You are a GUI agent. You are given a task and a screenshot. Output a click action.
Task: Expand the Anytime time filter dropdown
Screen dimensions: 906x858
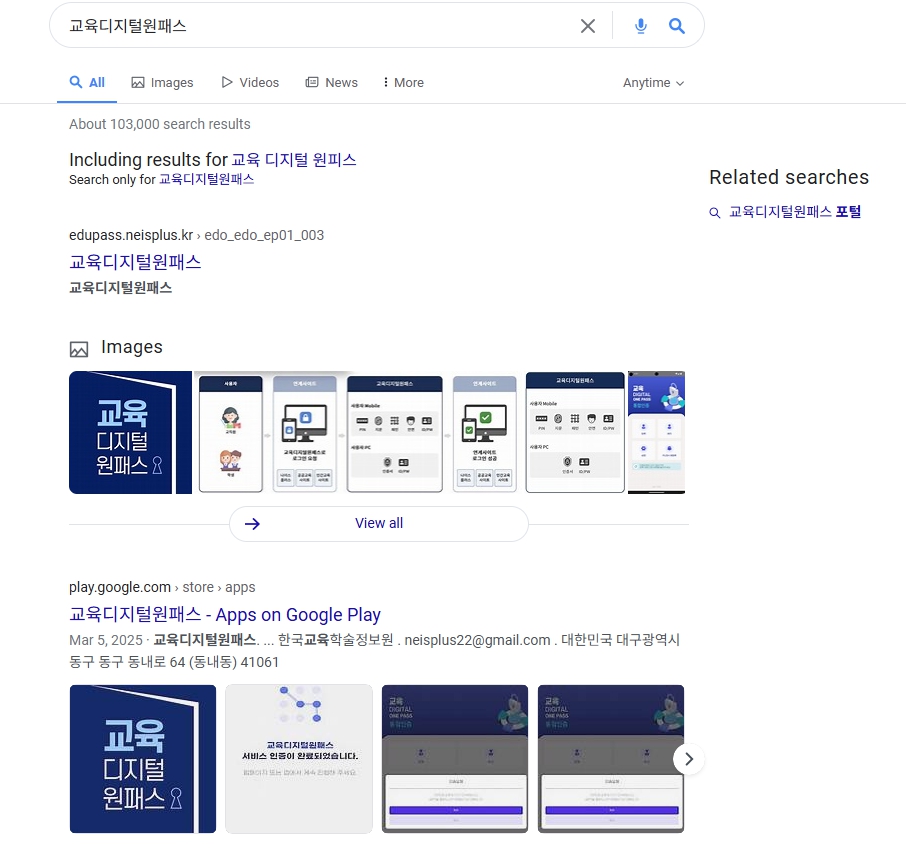653,83
